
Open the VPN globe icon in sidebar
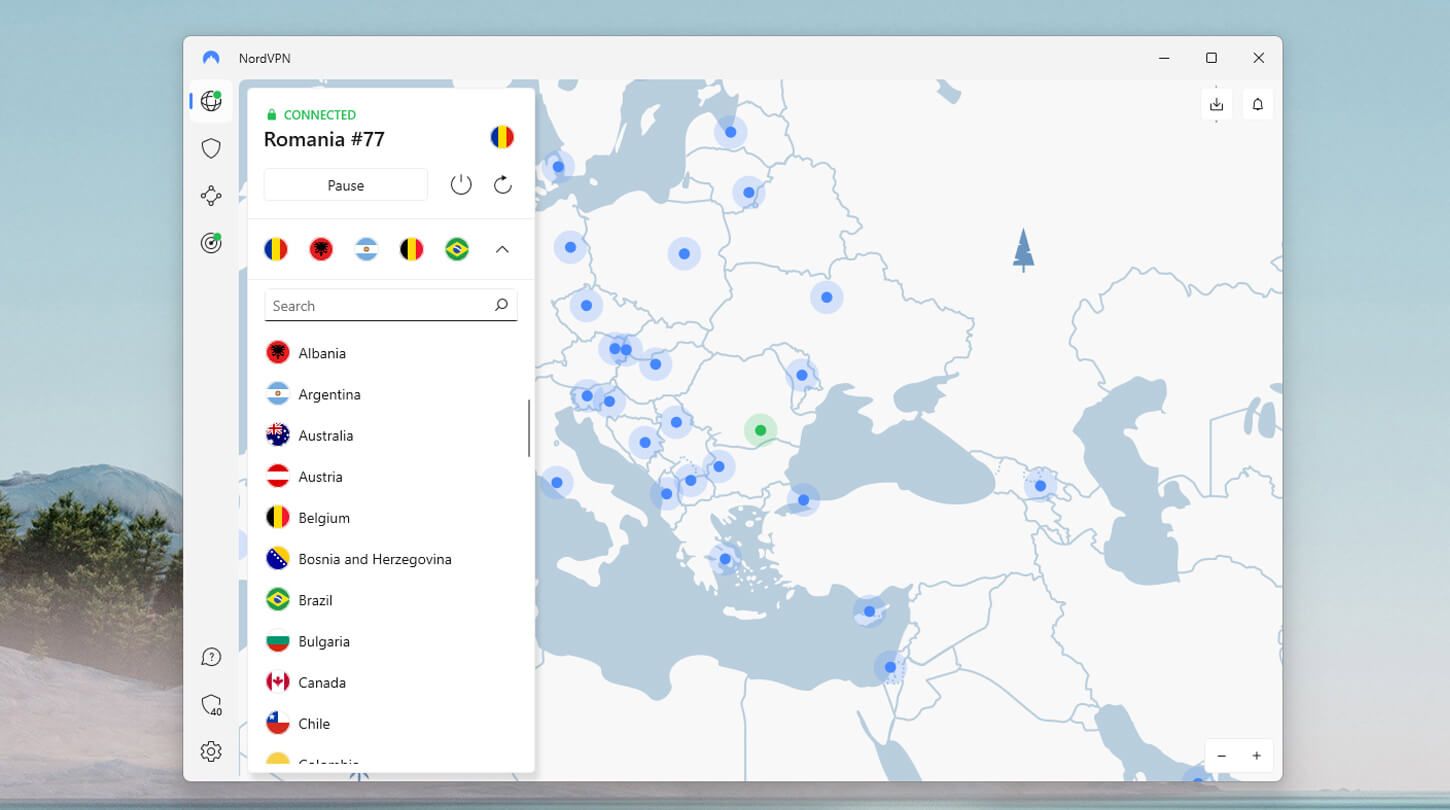click(x=211, y=101)
